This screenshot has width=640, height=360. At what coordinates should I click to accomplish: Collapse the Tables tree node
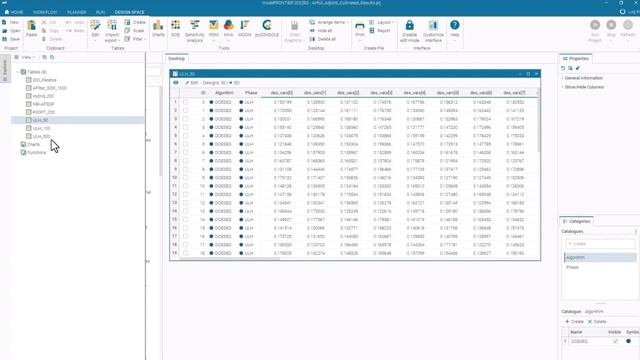click(18, 72)
